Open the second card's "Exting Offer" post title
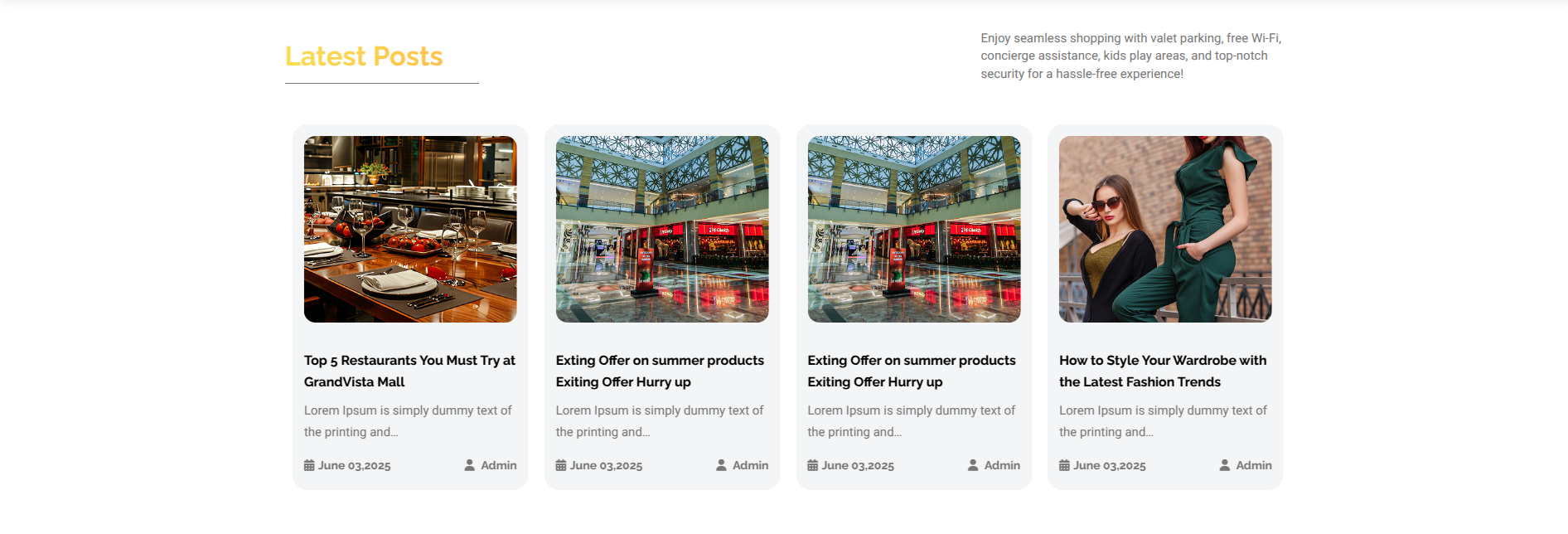The image size is (1568, 534). pos(660,371)
